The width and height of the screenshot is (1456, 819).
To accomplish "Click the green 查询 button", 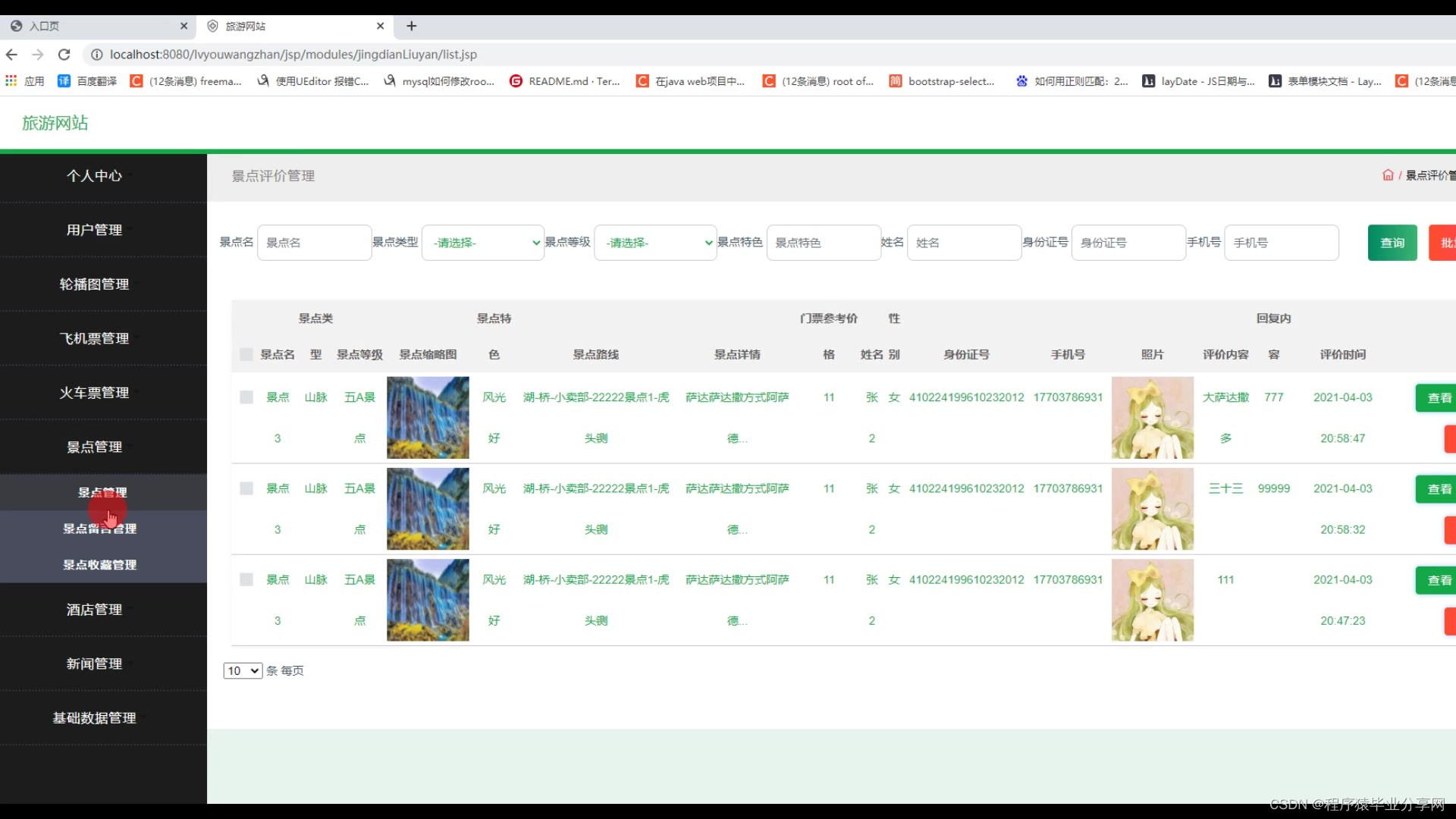I will point(1392,243).
